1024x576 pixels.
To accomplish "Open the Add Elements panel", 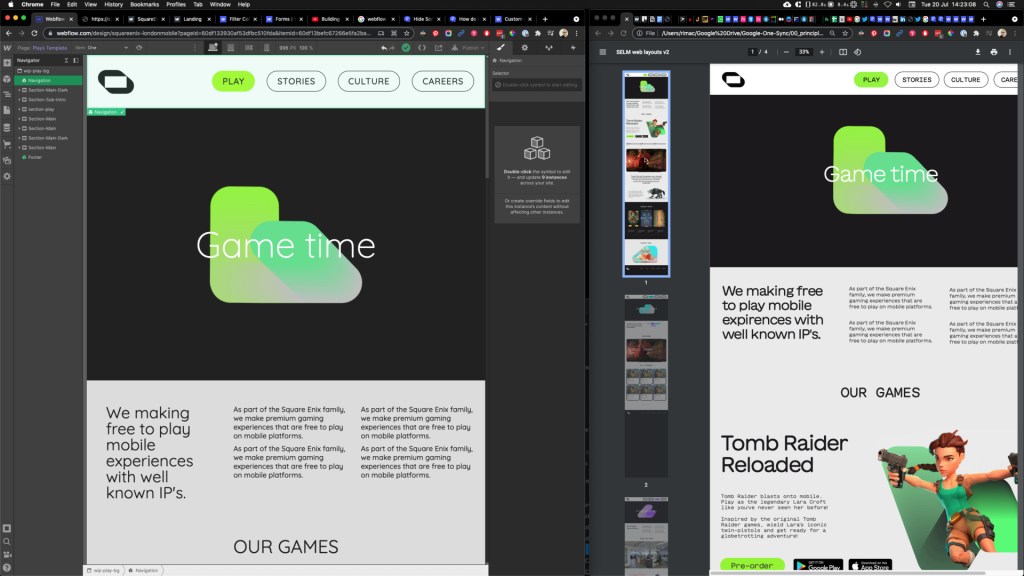I will [x=8, y=64].
